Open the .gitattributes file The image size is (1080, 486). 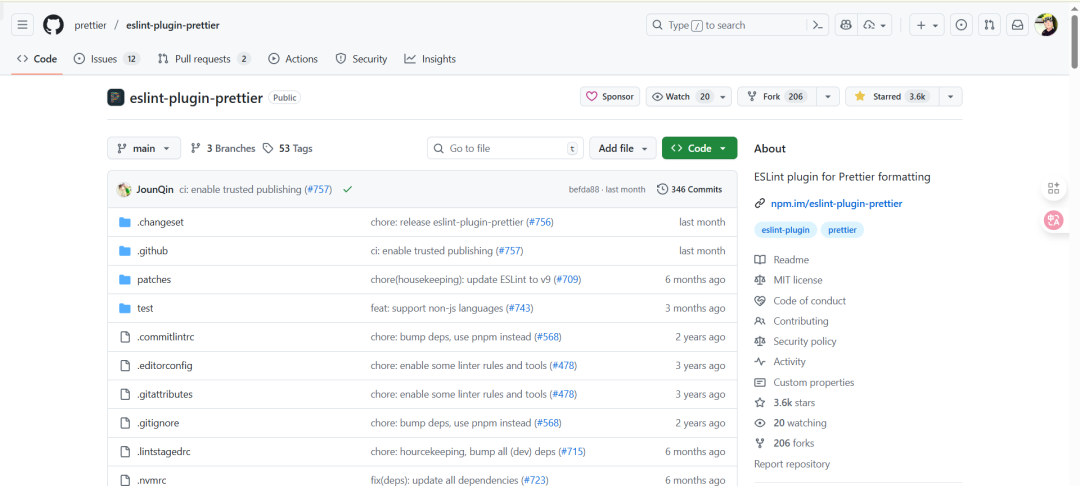pos(165,394)
